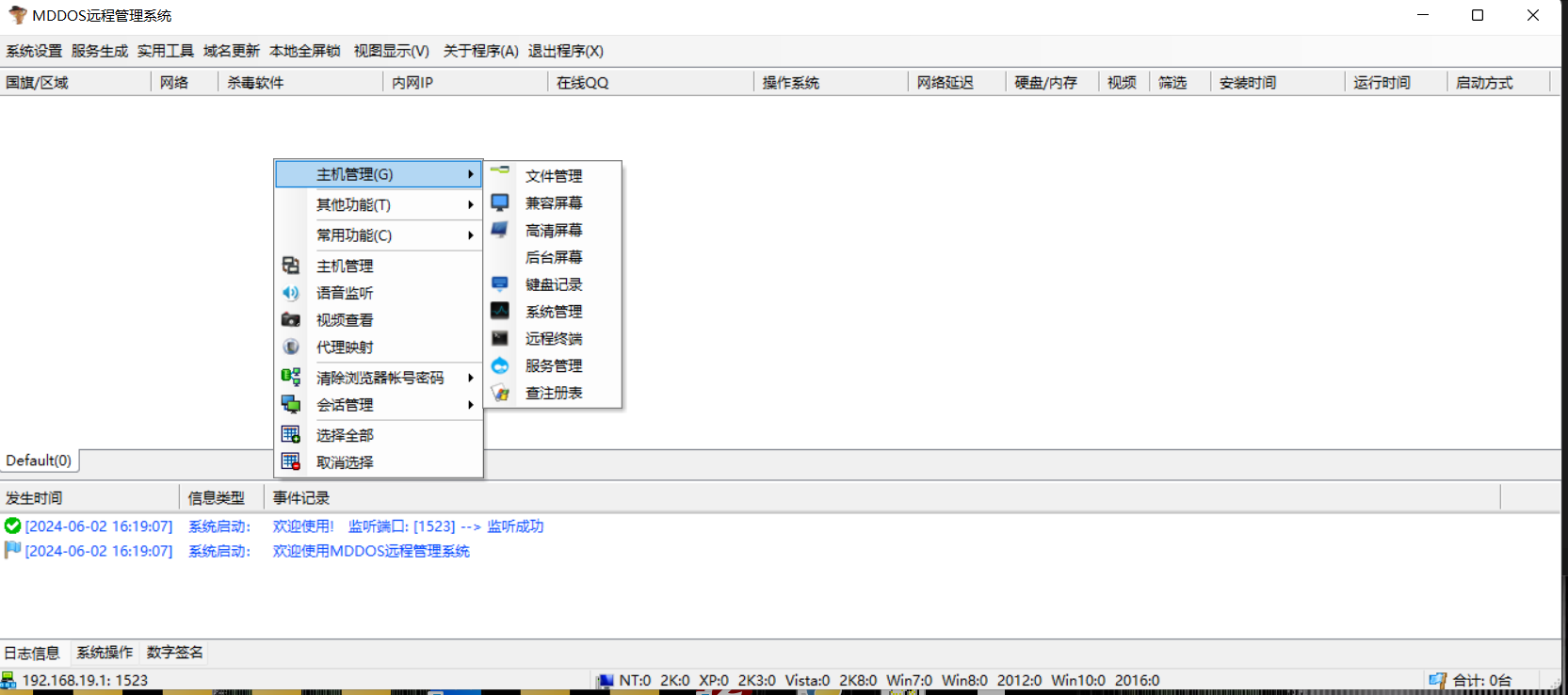Viewport: 1568px width, 695px height.
Task: Click the 信息类型 log column header
Action: pyautogui.click(x=222, y=498)
